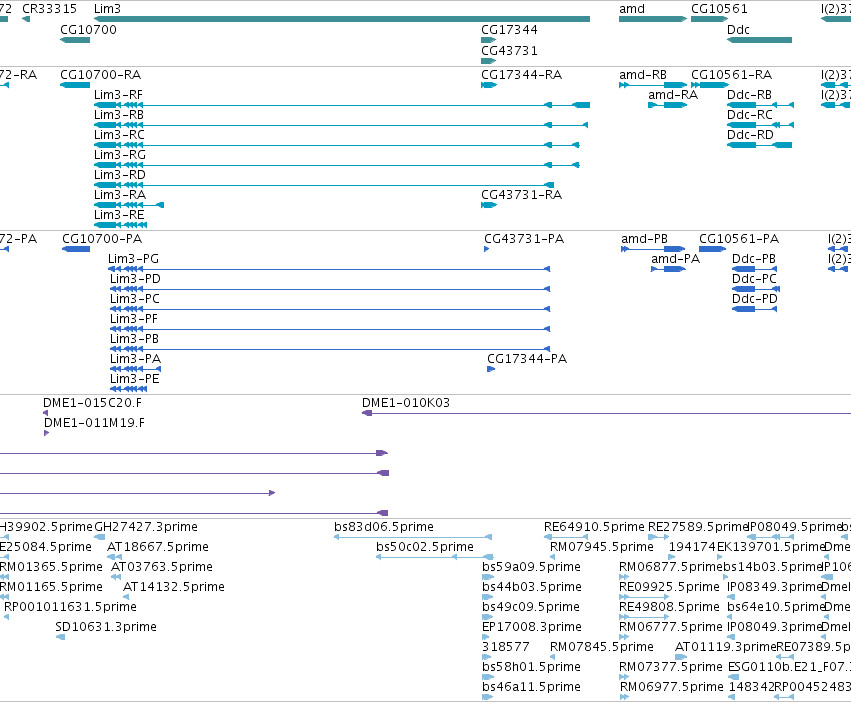Viewport: 851px width, 702px height.
Task: Select the Lim3-PC protein line
Action: [x=330, y=309]
